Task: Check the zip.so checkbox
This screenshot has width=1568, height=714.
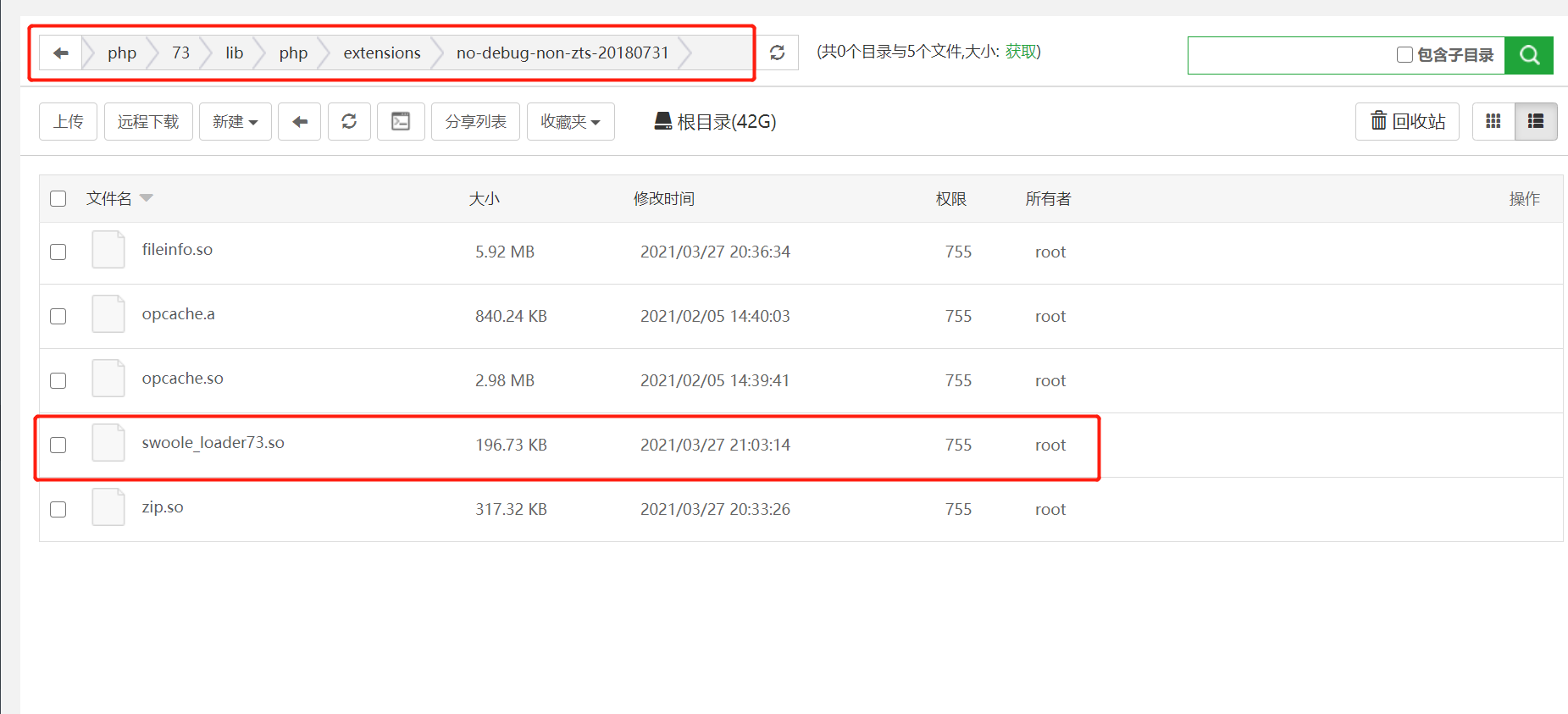Action: pos(58,510)
